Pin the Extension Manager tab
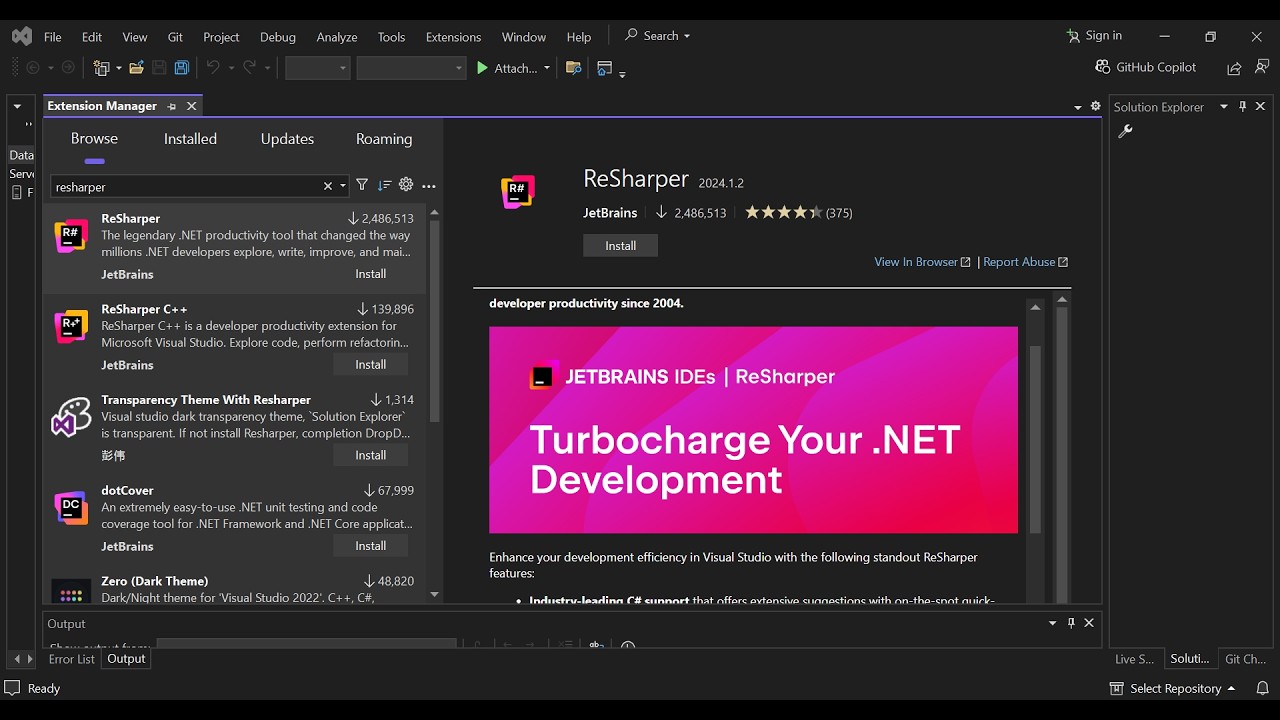Image resolution: width=1280 pixels, height=720 pixels. pos(172,106)
